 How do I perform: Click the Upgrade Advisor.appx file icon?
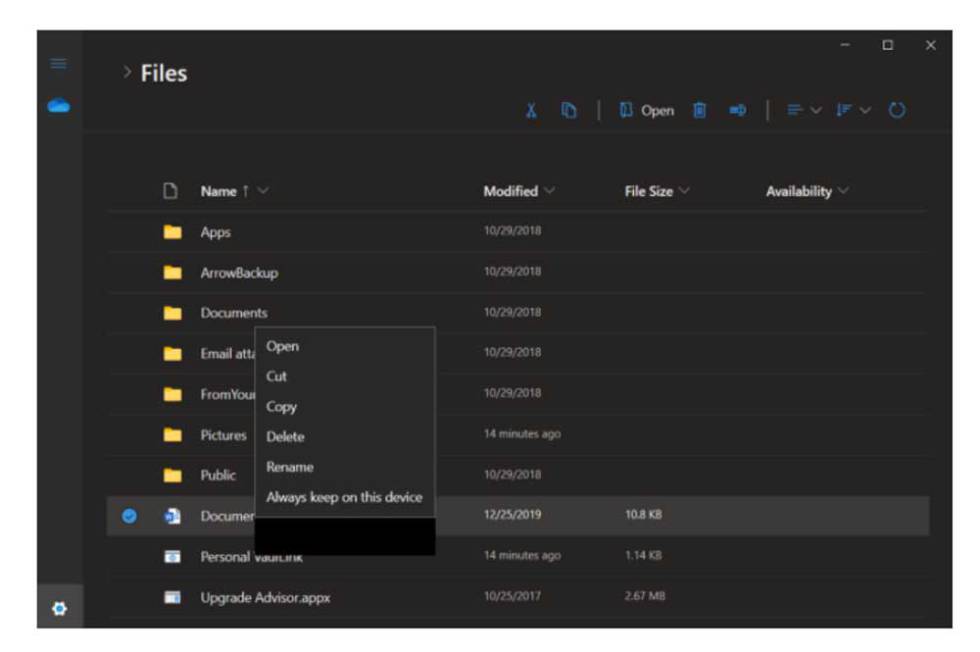point(172,597)
